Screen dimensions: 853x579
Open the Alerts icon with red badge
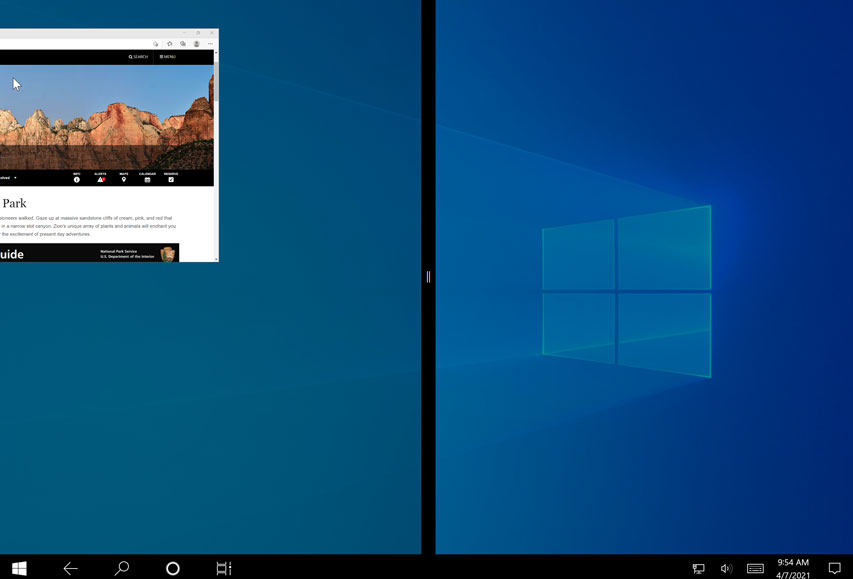[100, 178]
